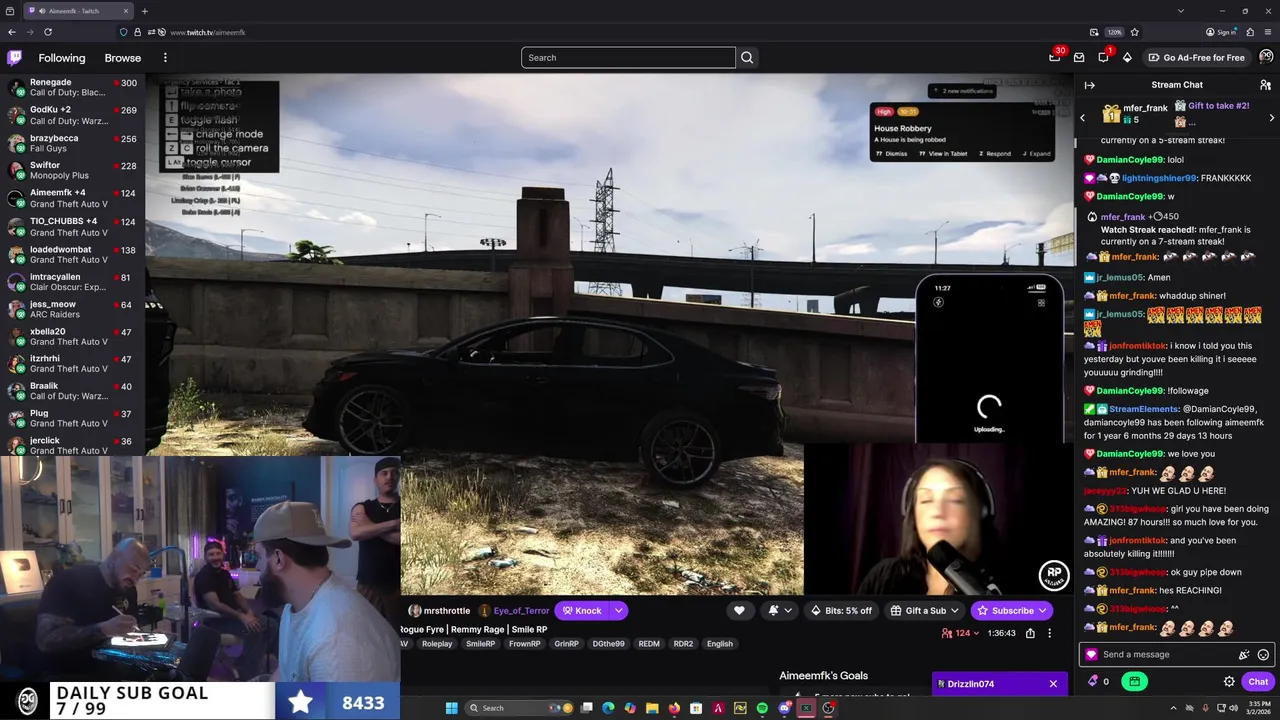The image size is (1280, 720).
Task: Open mrsthrottle channel link
Action: pyautogui.click(x=446, y=610)
